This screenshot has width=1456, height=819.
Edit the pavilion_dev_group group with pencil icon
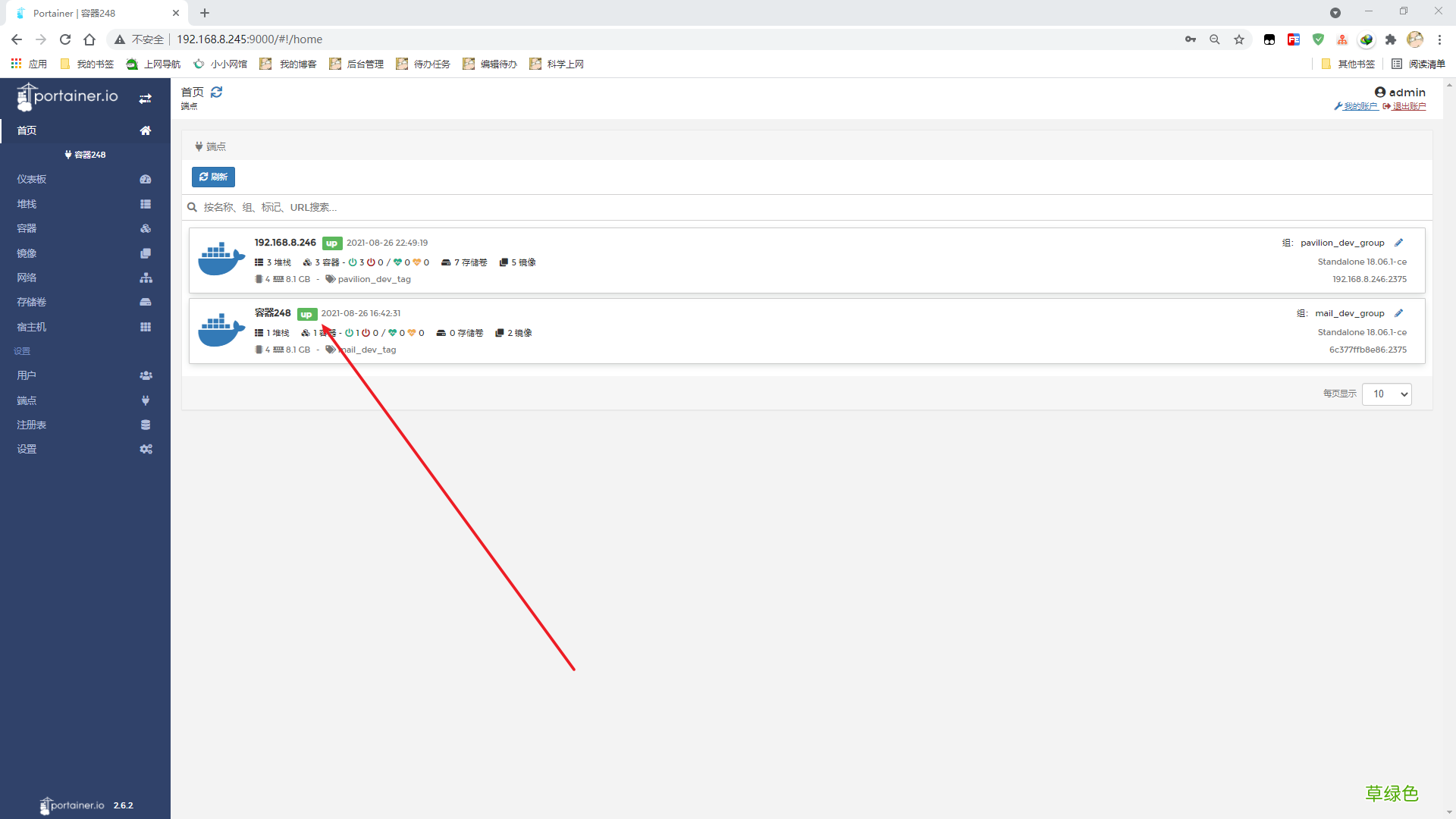1399,243
